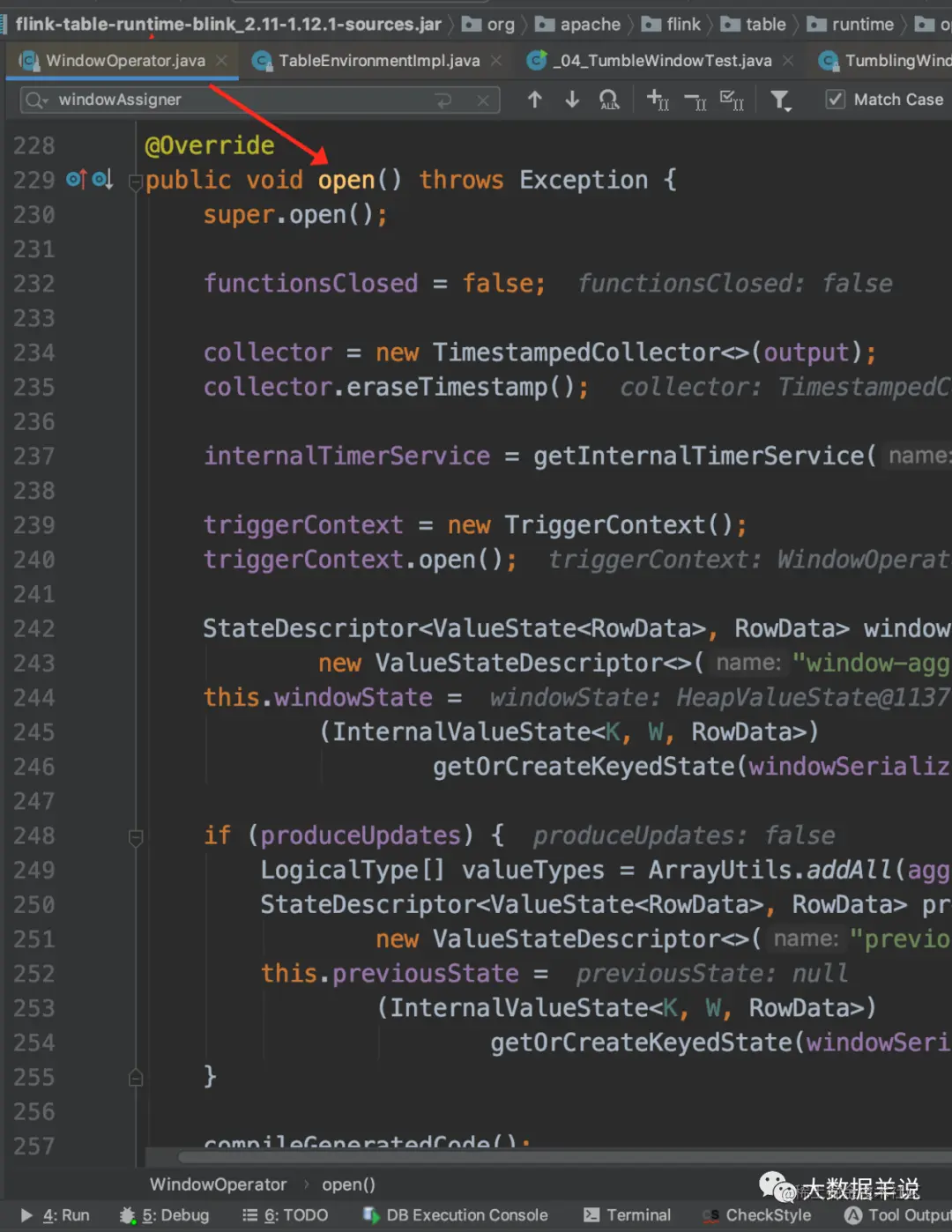Click open() in the bottom breadcrumb

tap(348, 1184)
